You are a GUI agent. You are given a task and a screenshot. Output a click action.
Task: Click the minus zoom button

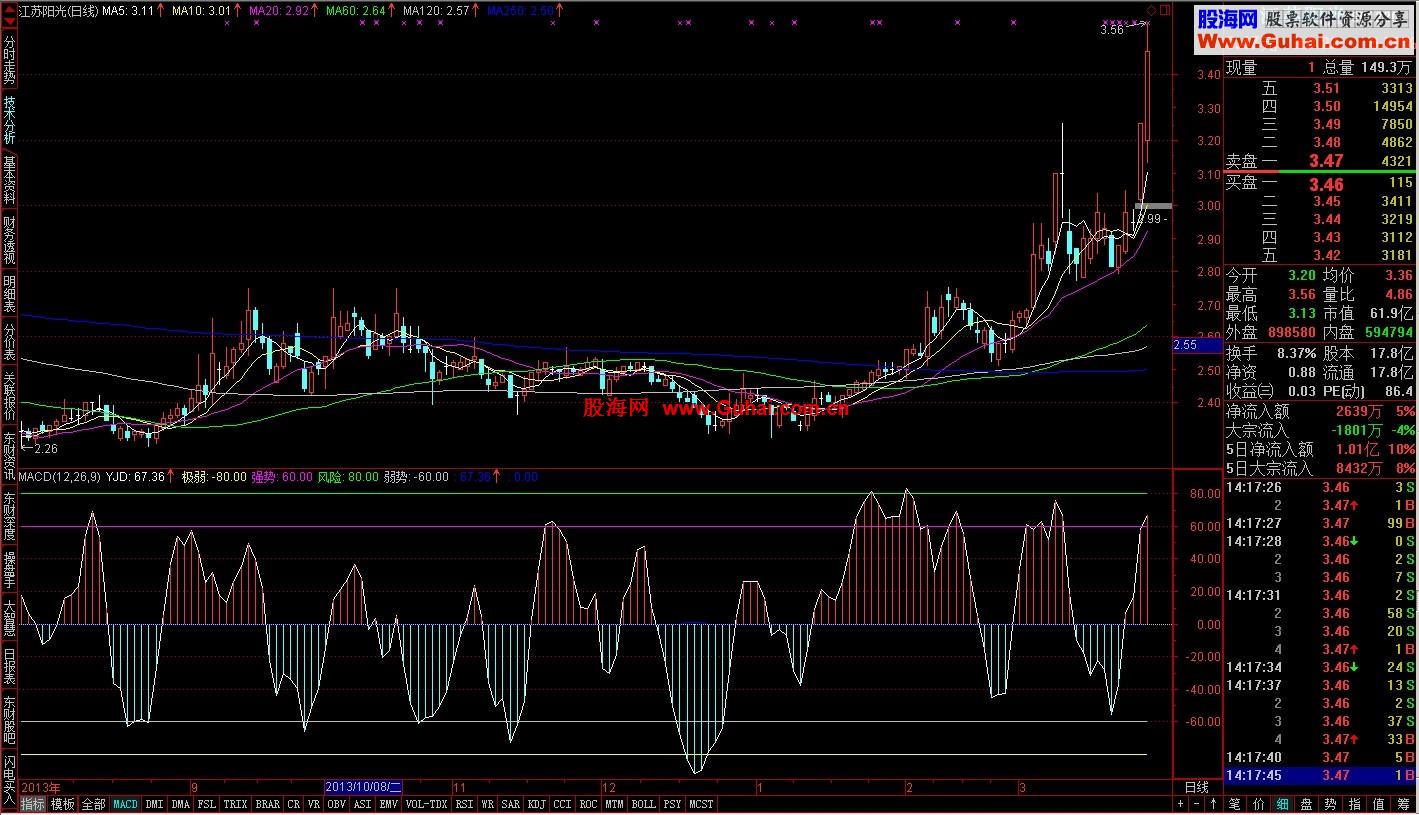coord(1197,804)
